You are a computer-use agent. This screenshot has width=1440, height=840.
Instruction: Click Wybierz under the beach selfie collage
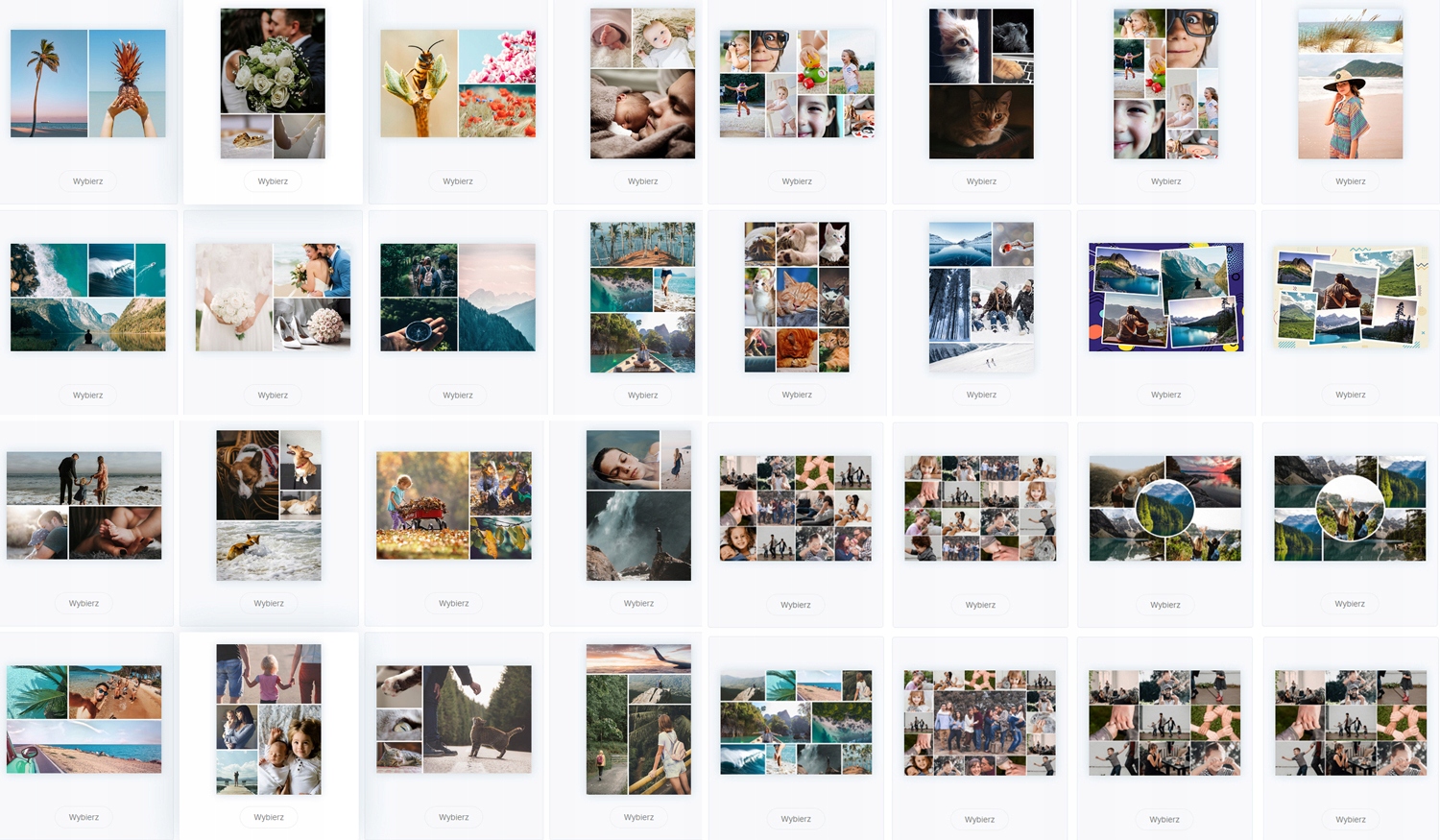(84, 818)
